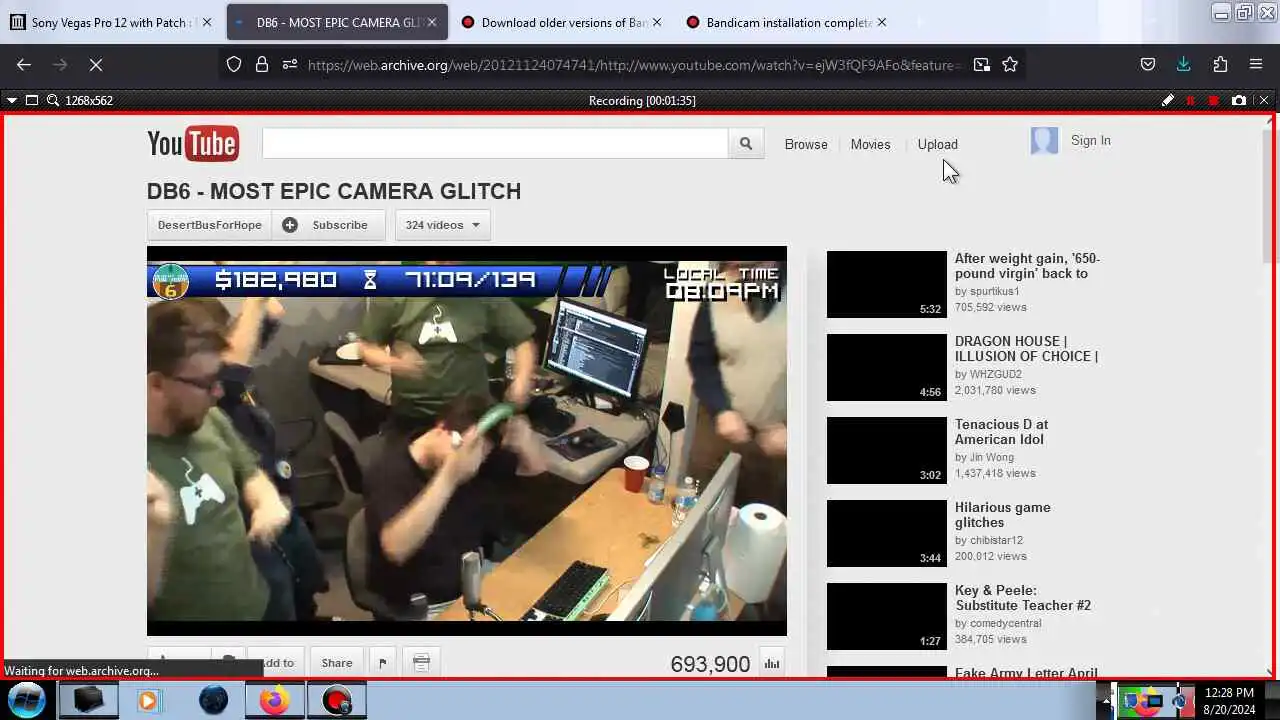Open 'DRAGON HOUSE | ILLUSION OF CHOICE' link
1280x720 pixels.
[1026, 349]
